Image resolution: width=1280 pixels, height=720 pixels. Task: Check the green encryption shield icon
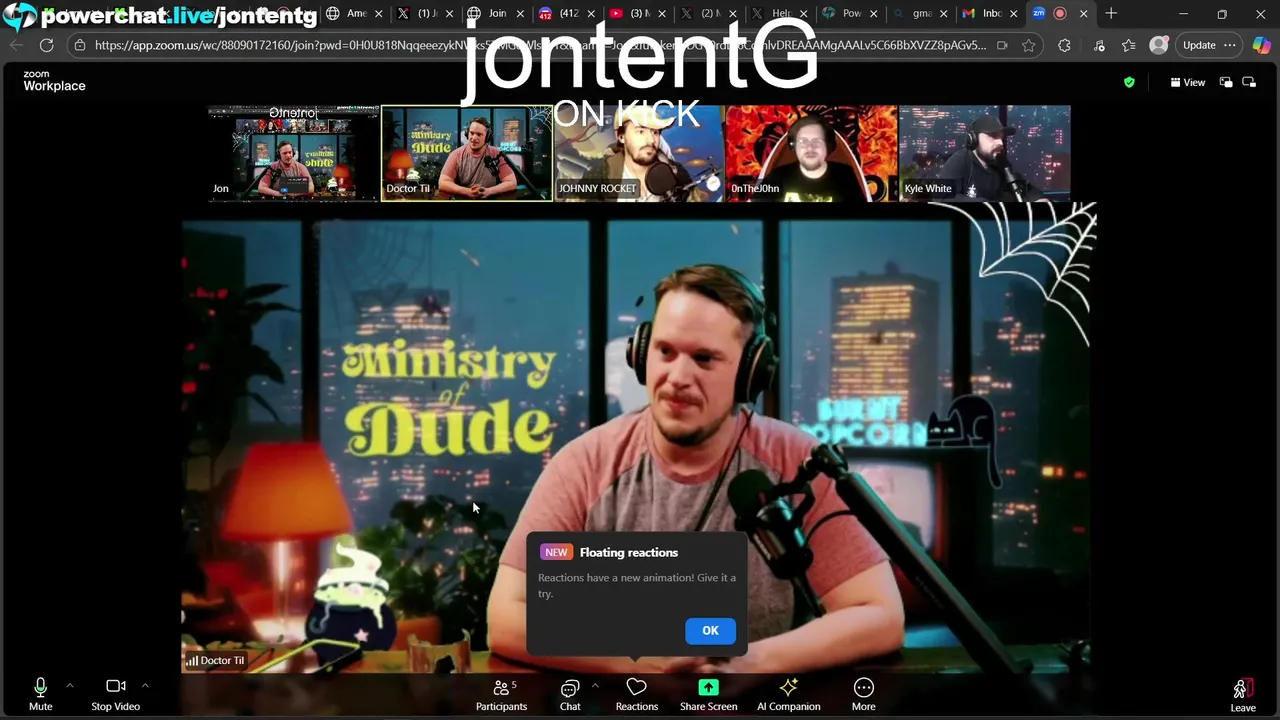(x=1129, y=82)
